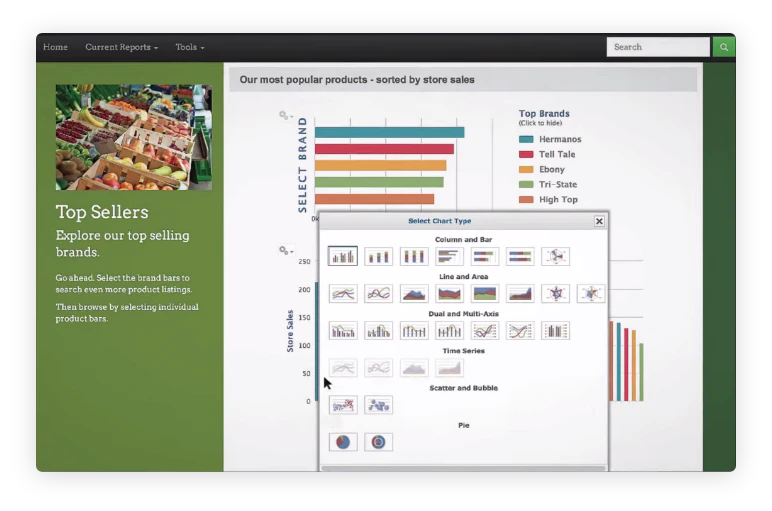Viewport: 772px width, 511px height.
Task: Click the Top Sellers heading
Action: coord(102,212)
